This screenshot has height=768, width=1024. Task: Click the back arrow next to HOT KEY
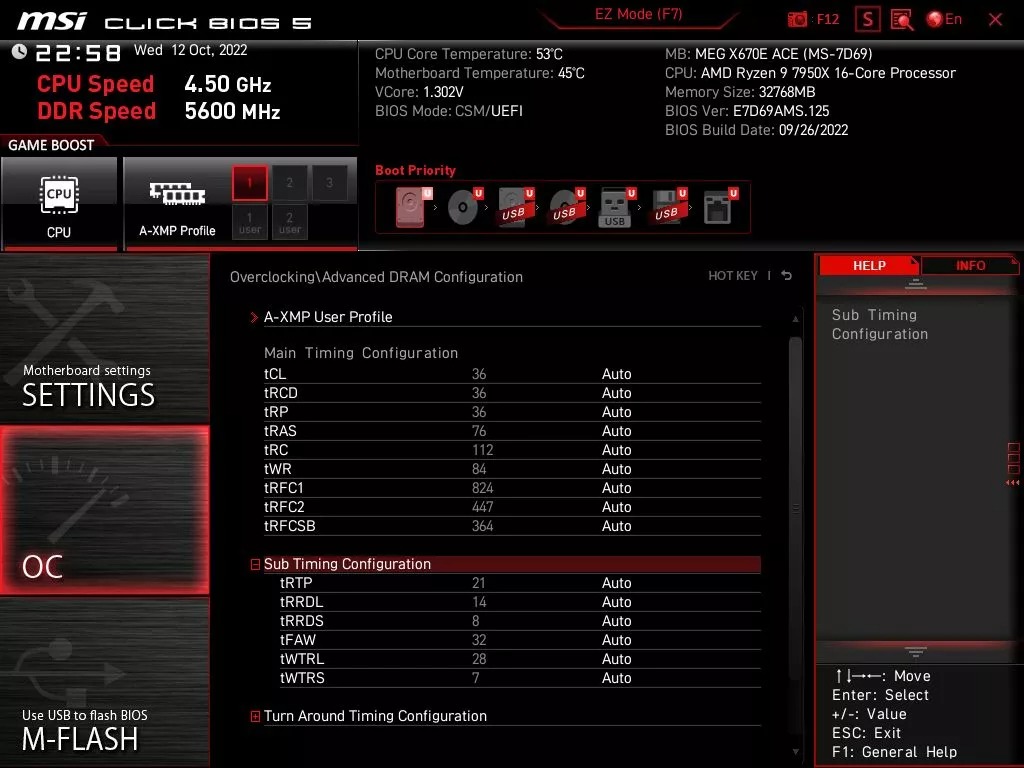tap(786, 276)
